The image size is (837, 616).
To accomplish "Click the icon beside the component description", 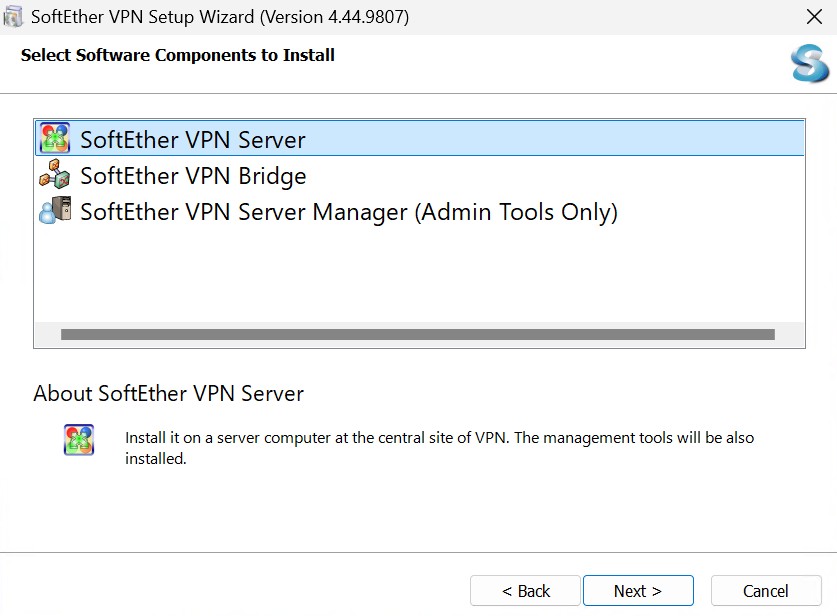I will (x=79, y=440).
